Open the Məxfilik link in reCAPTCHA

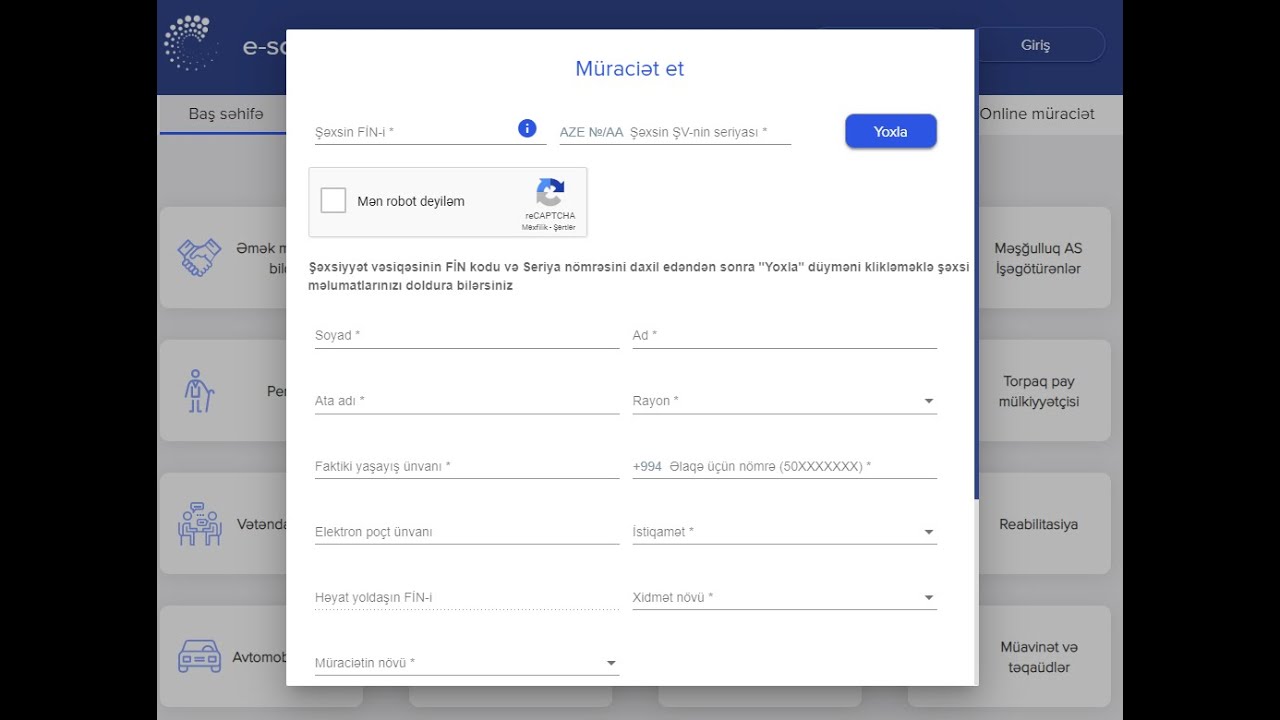[x=534, y=227]
